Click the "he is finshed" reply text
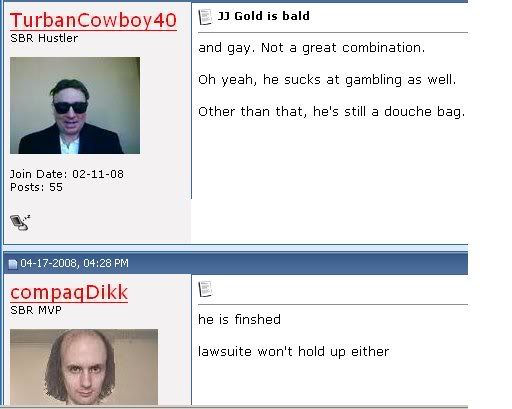This screenshot has width=512, height=409. pos(239,320)
